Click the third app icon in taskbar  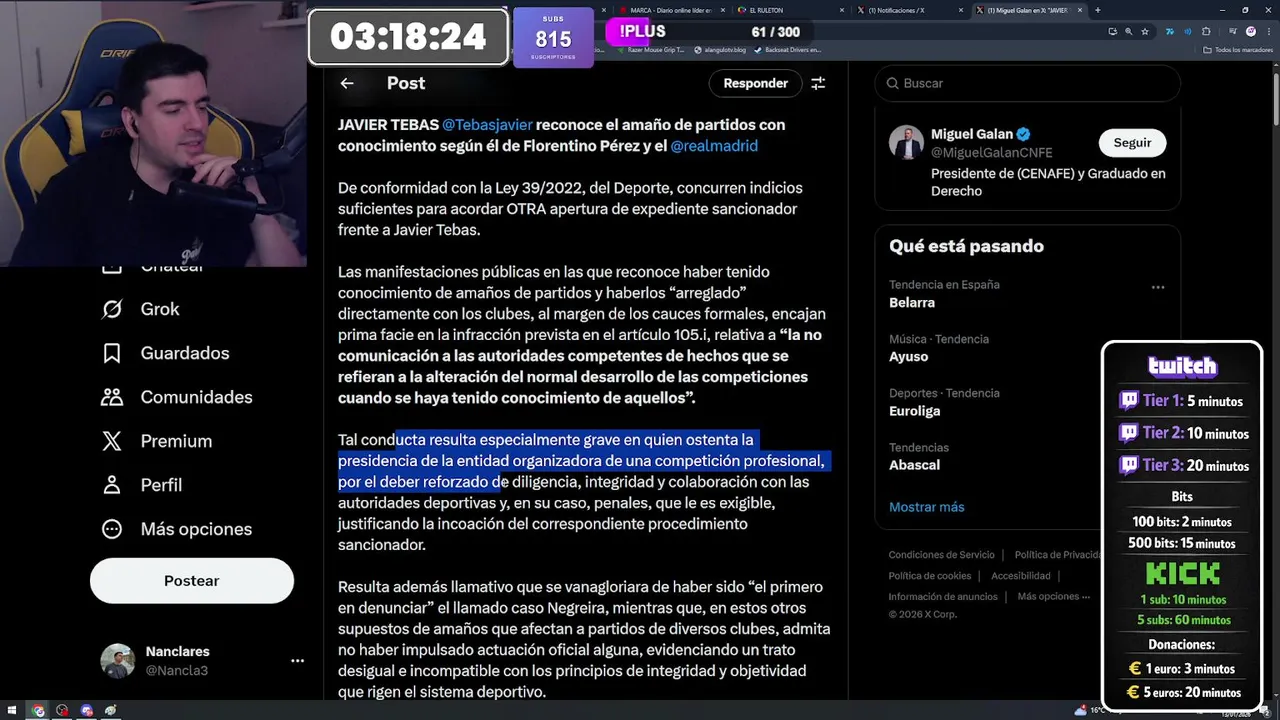[87, 710]
